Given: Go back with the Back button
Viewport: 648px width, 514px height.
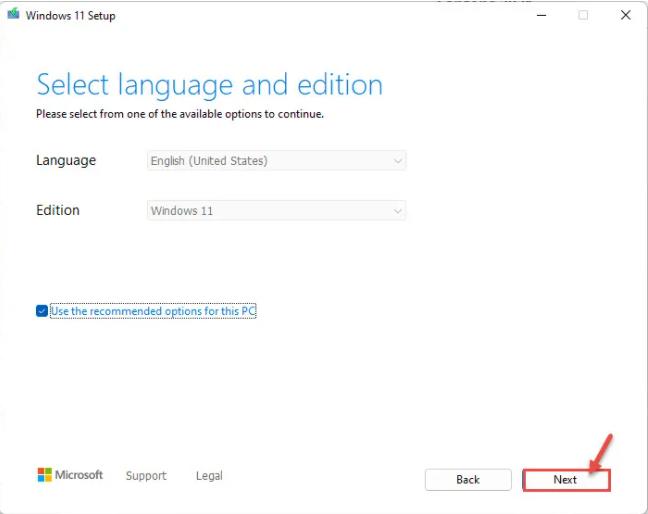Looking at the screenshot, I should tap(468, 480).
